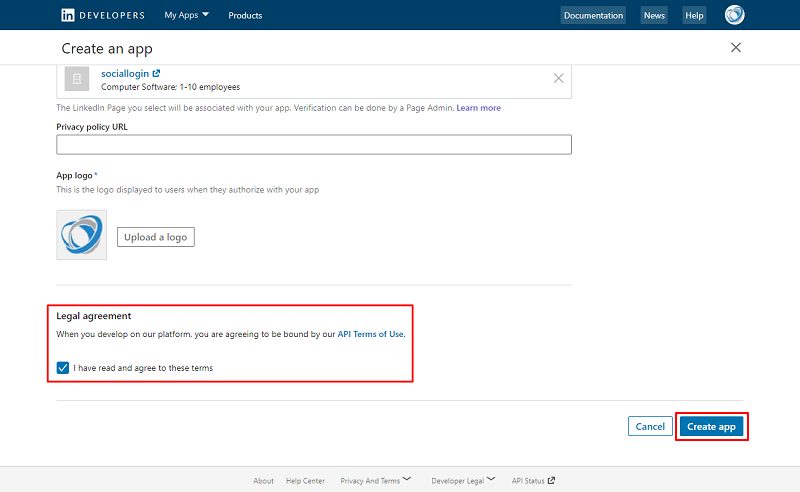Viewport: 800px width, 492px height.
Task: Click the Create app button
Action: point(711,427)
